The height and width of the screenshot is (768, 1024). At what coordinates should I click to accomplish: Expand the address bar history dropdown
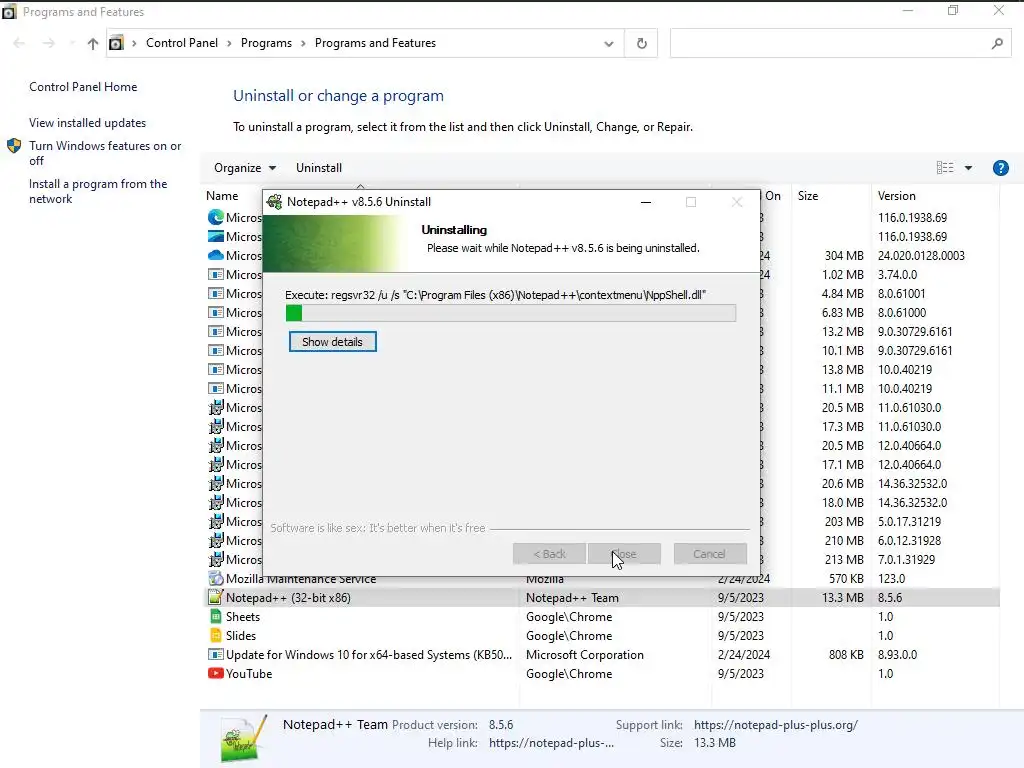(x=609, y=44)
